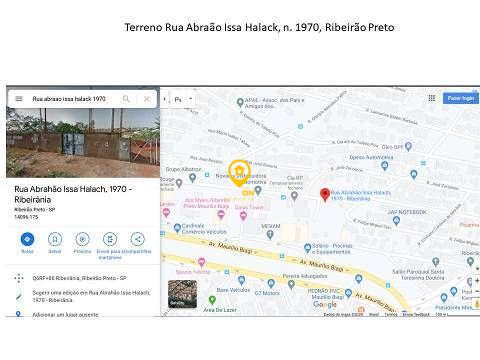Open the language dropdown on map
480x360 pixels.
183,99
